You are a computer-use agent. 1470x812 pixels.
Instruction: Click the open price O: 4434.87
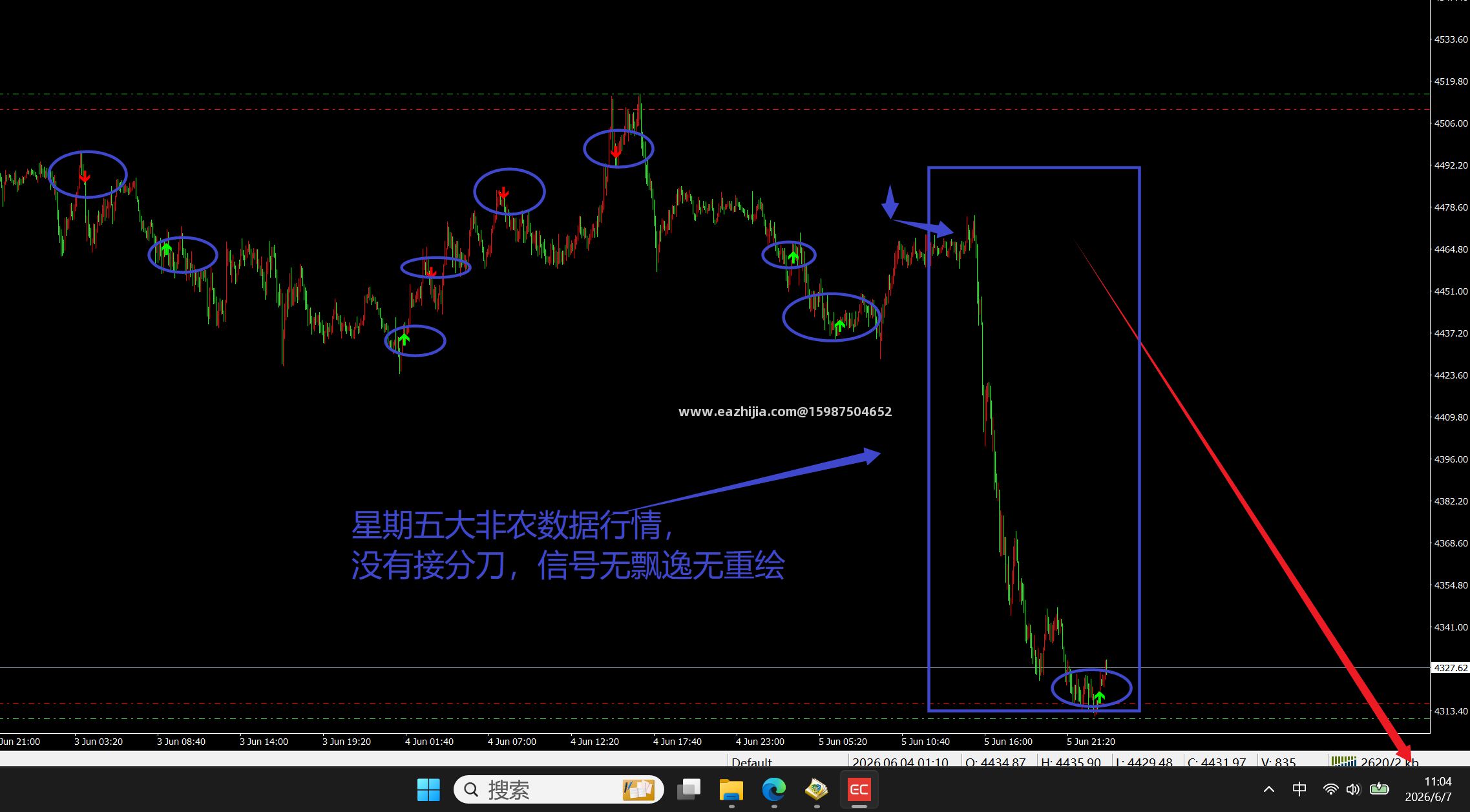(x=996, y=762)
